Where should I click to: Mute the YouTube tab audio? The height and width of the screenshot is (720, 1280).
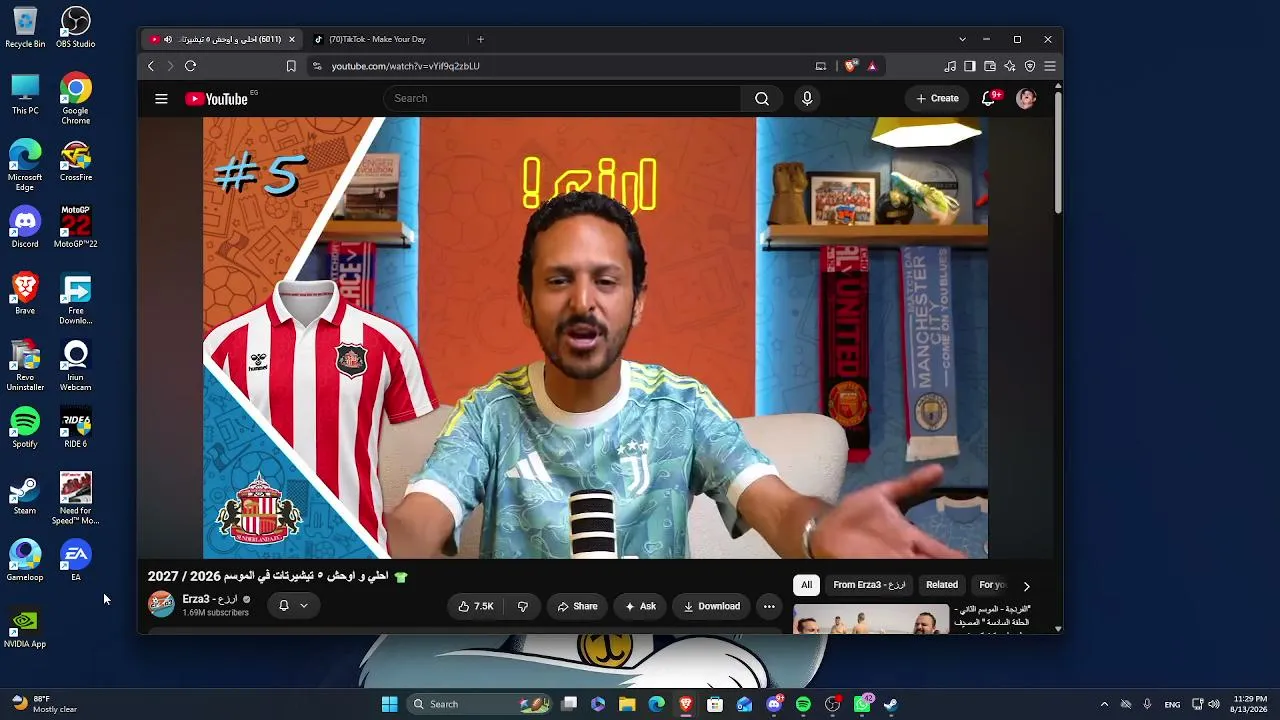click(x=168, y=39)
